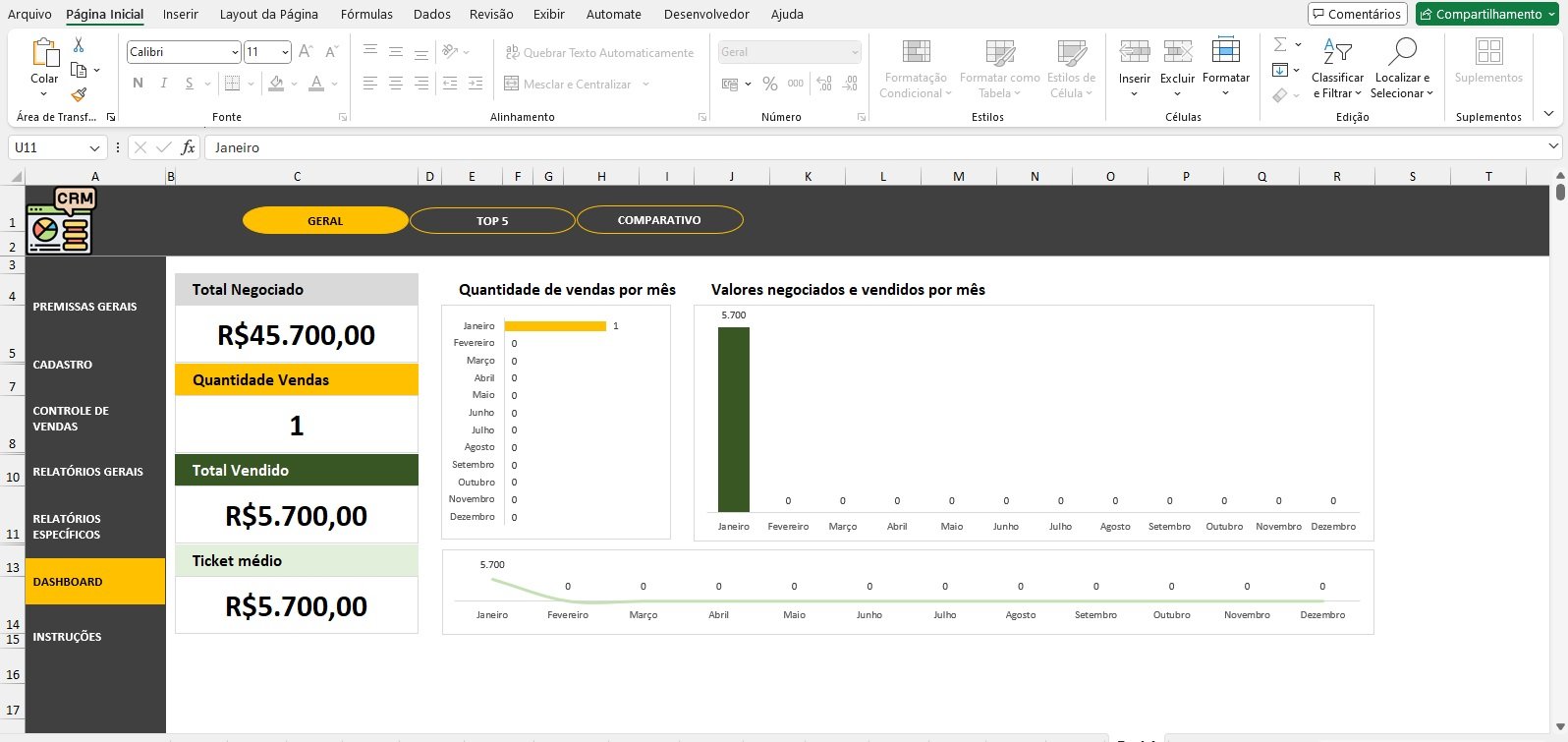Expand the Calibri font name dropdown
Image resolution: width=1568 pixels, height=742 pixels.
click(235, 52)
